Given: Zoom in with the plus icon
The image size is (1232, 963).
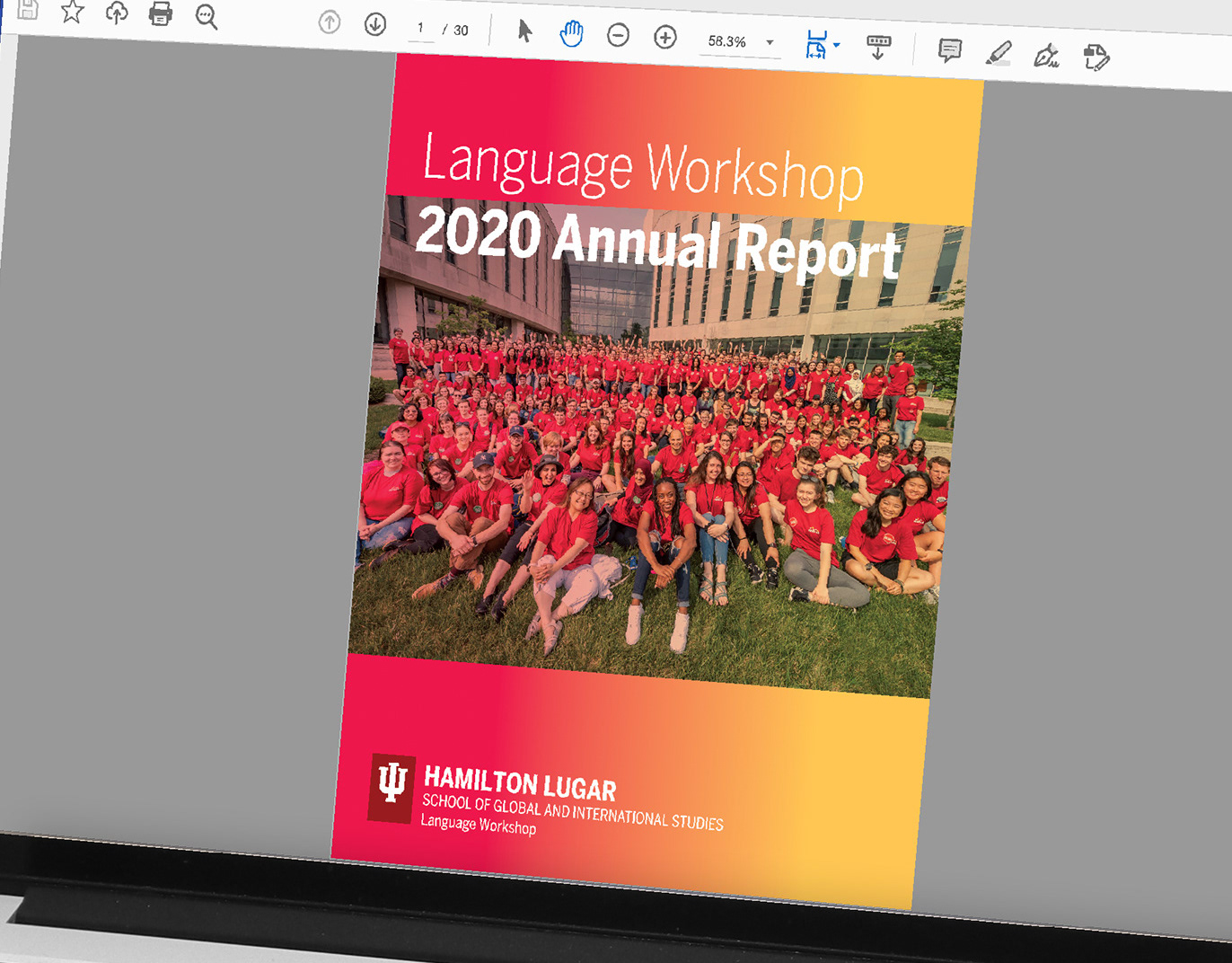Looking at the screenshot, I should (x=665, y=38).
